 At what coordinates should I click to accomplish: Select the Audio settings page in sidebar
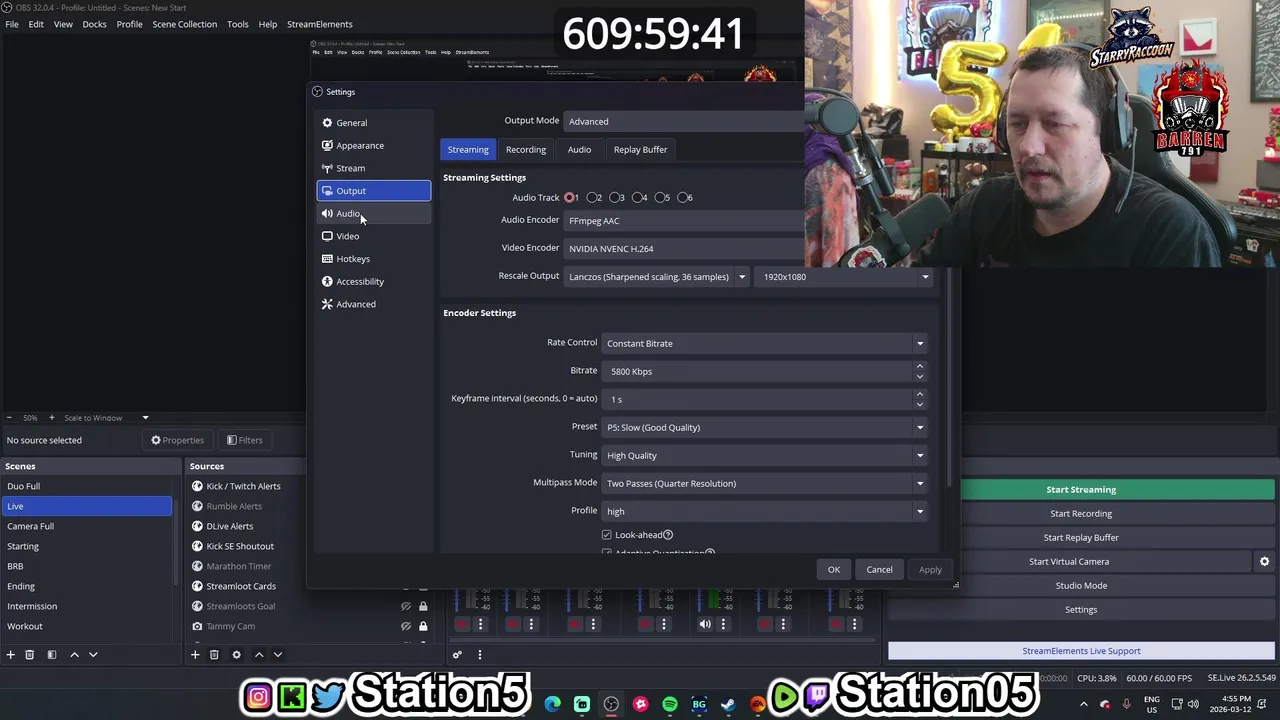coord(373,214)
